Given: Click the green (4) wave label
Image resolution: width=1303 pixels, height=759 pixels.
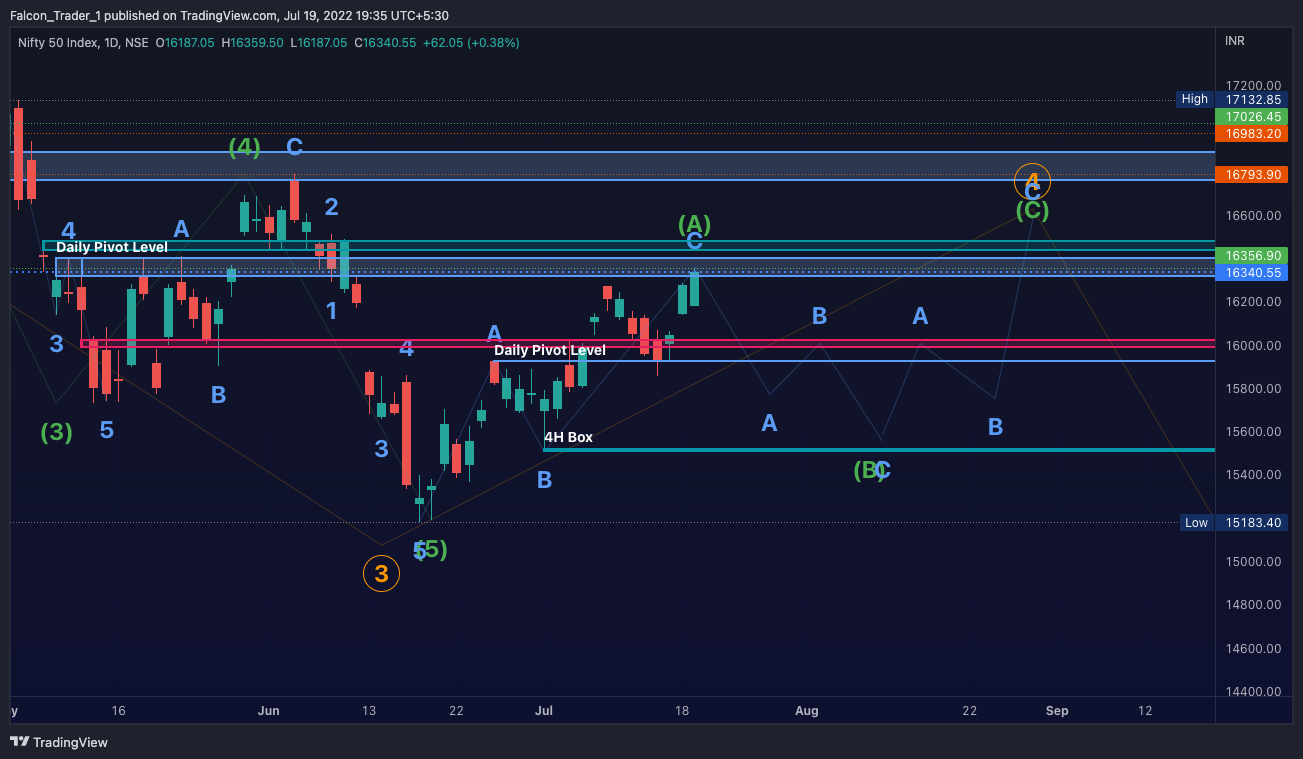Looking at the screenshot, I should pyautogui.click(x=244, y=147).
